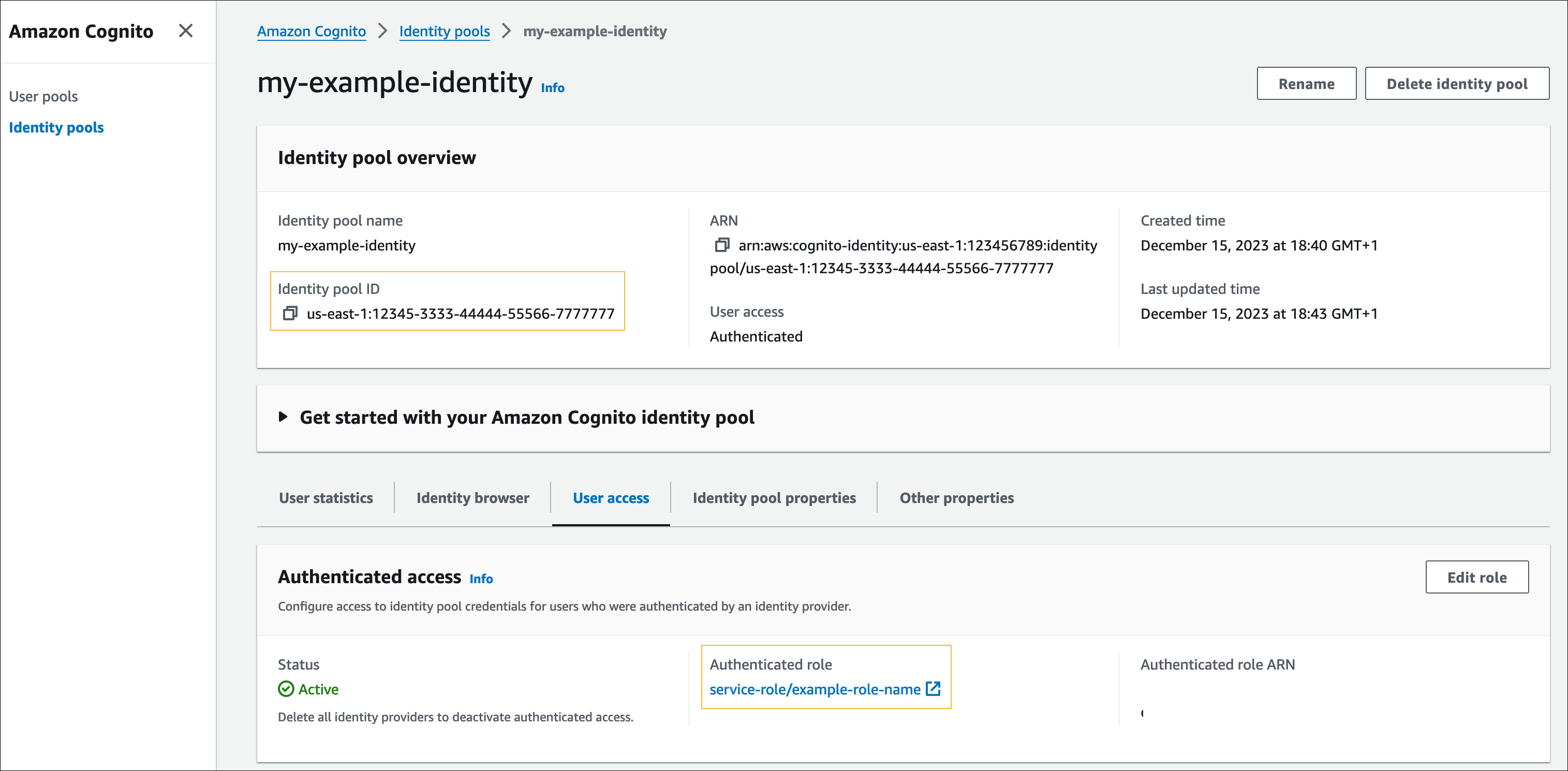Close the Amazon Cognito side navigation

click(x=186, y=31)
